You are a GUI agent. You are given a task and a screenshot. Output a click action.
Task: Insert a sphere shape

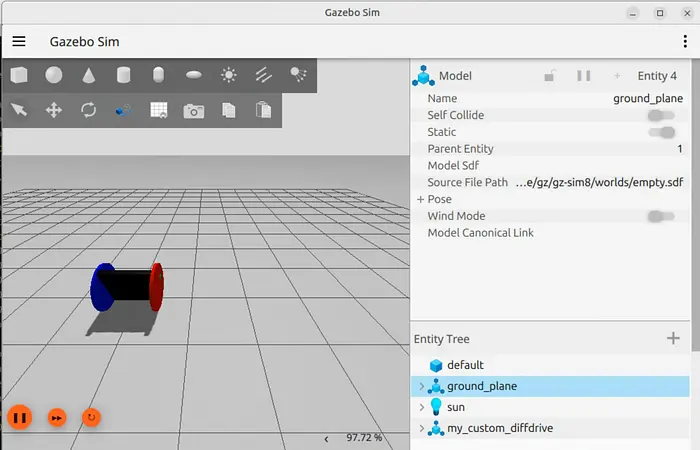[54, 75]
